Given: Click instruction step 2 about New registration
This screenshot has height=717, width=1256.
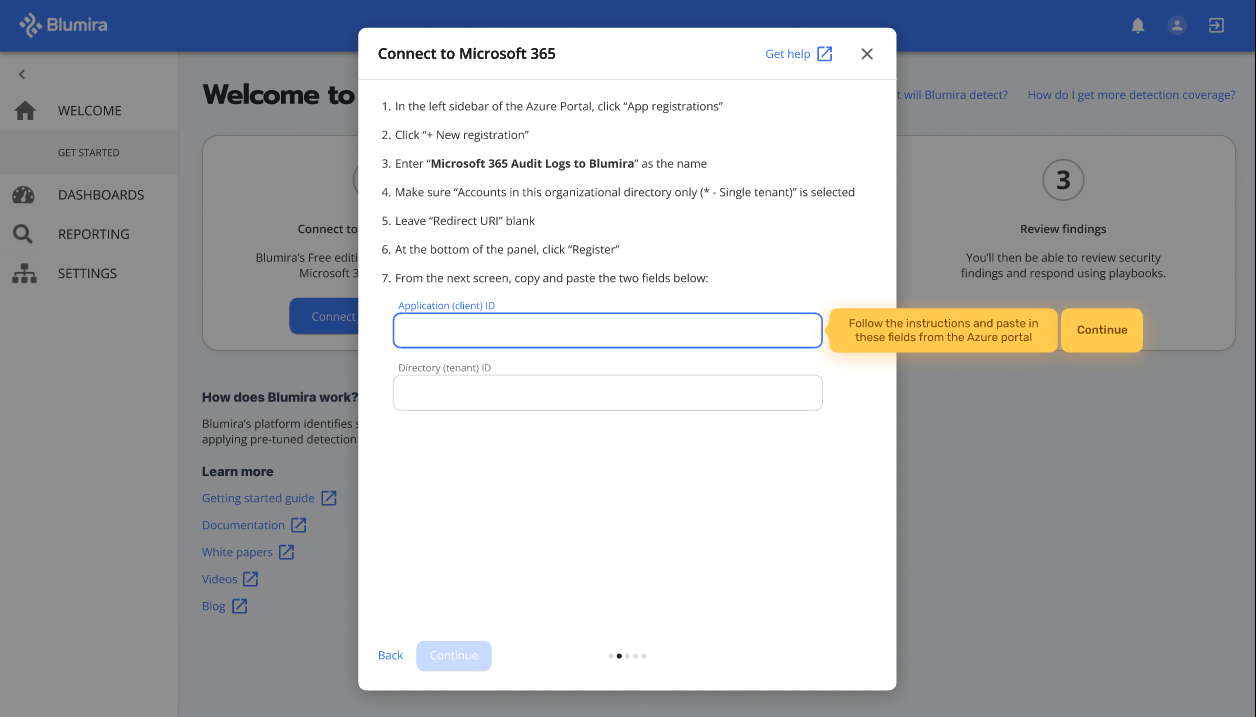Looking at the screenshot, I should (455, 134).
